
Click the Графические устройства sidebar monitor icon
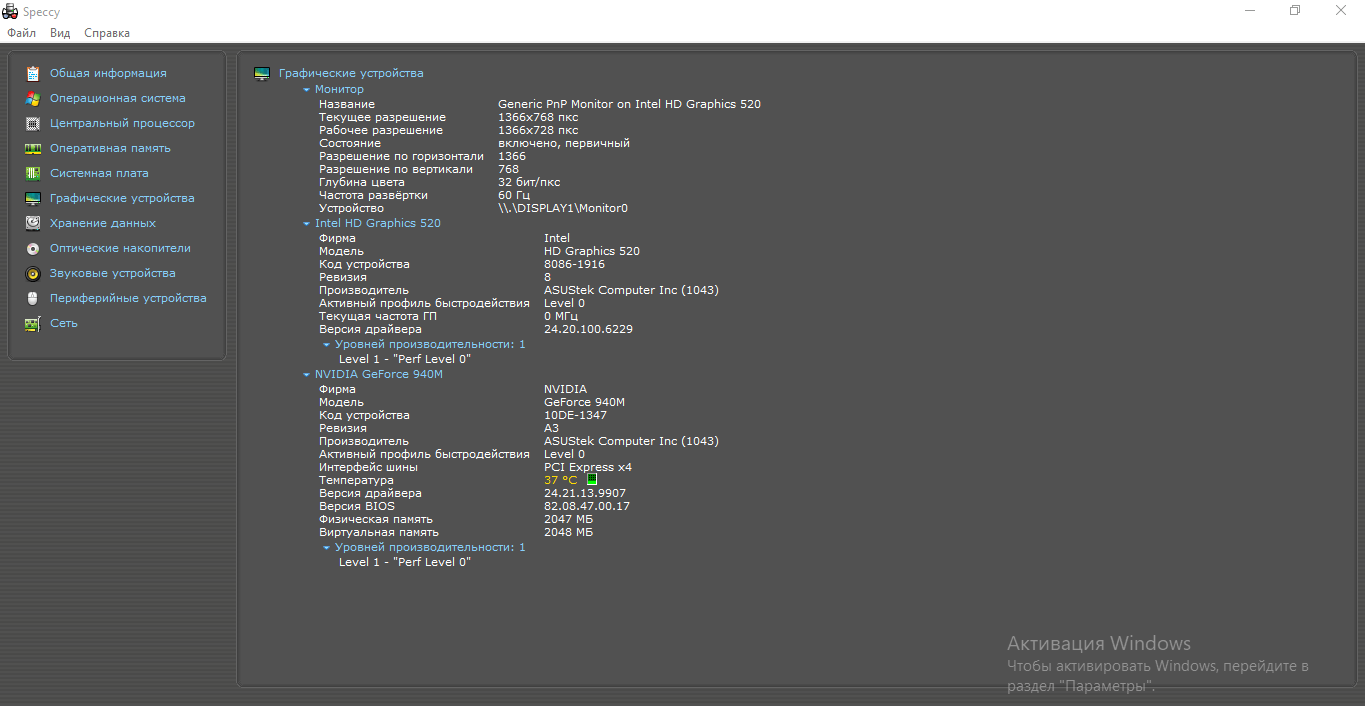tap(33, 198)
